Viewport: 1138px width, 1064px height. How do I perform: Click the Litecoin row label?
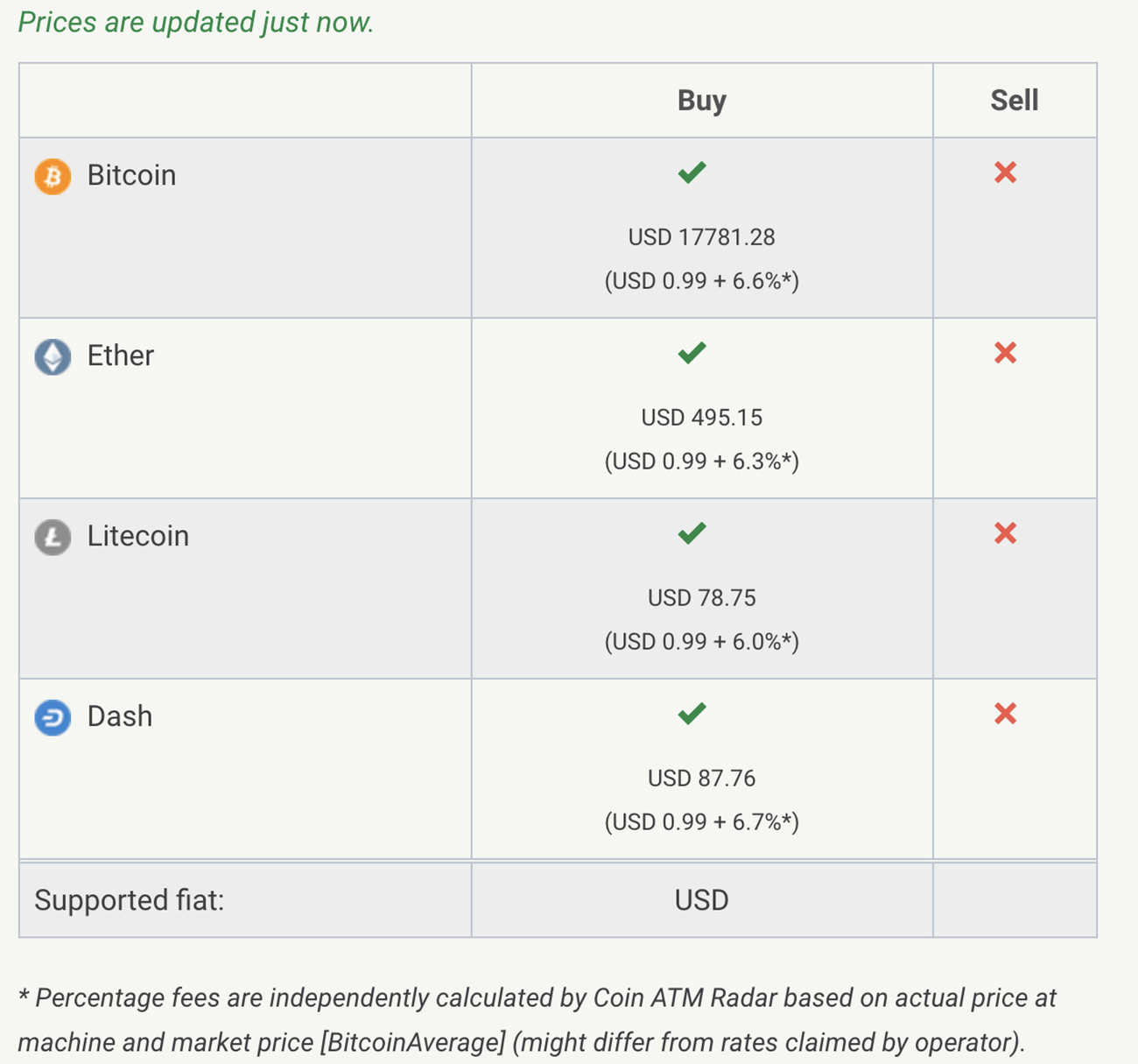tap(137, 536)
